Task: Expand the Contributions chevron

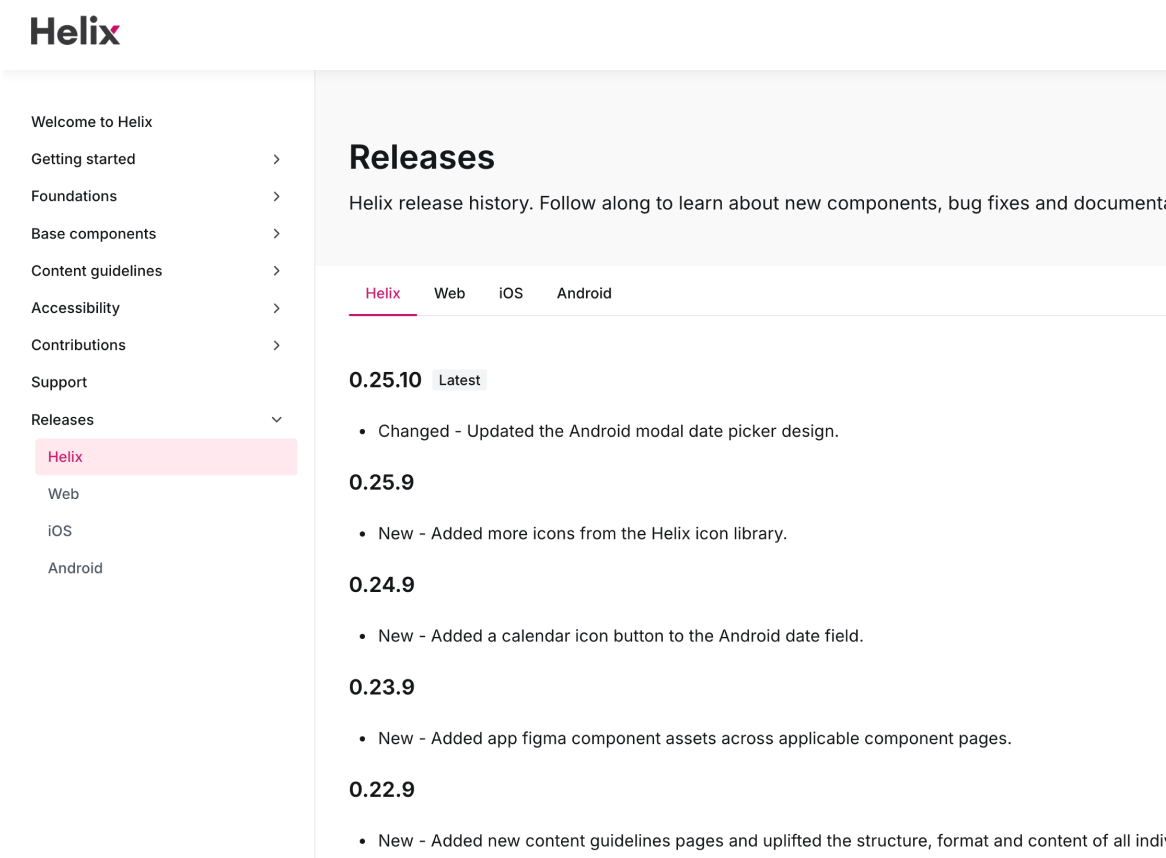Action: point(276,345)
